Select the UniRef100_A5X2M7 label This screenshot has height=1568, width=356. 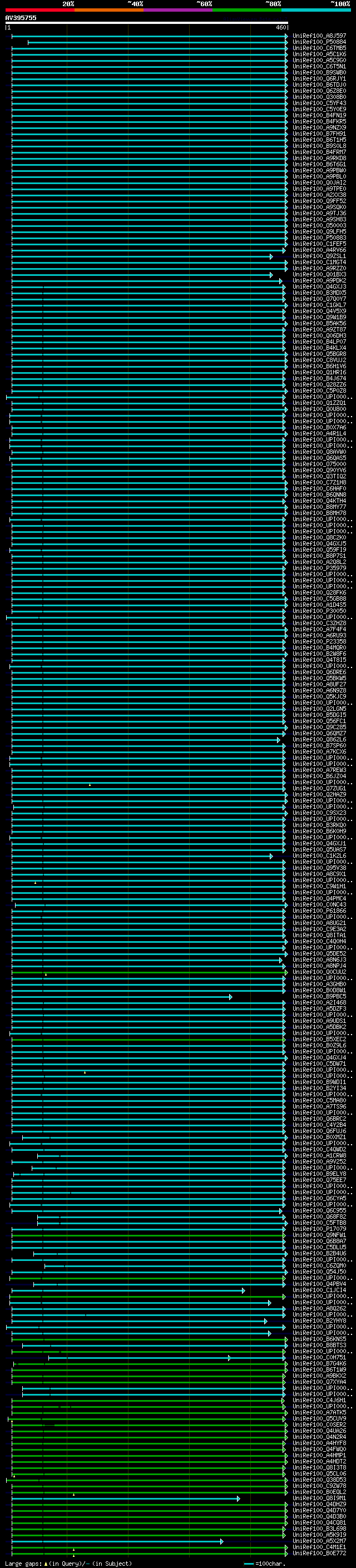point(319,1541)
